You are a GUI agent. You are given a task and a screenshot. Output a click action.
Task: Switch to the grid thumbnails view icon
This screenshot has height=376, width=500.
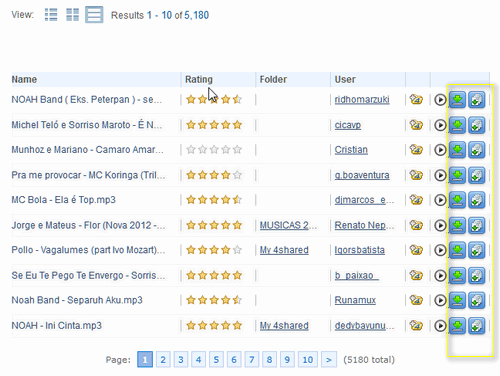tap(73, 15)
